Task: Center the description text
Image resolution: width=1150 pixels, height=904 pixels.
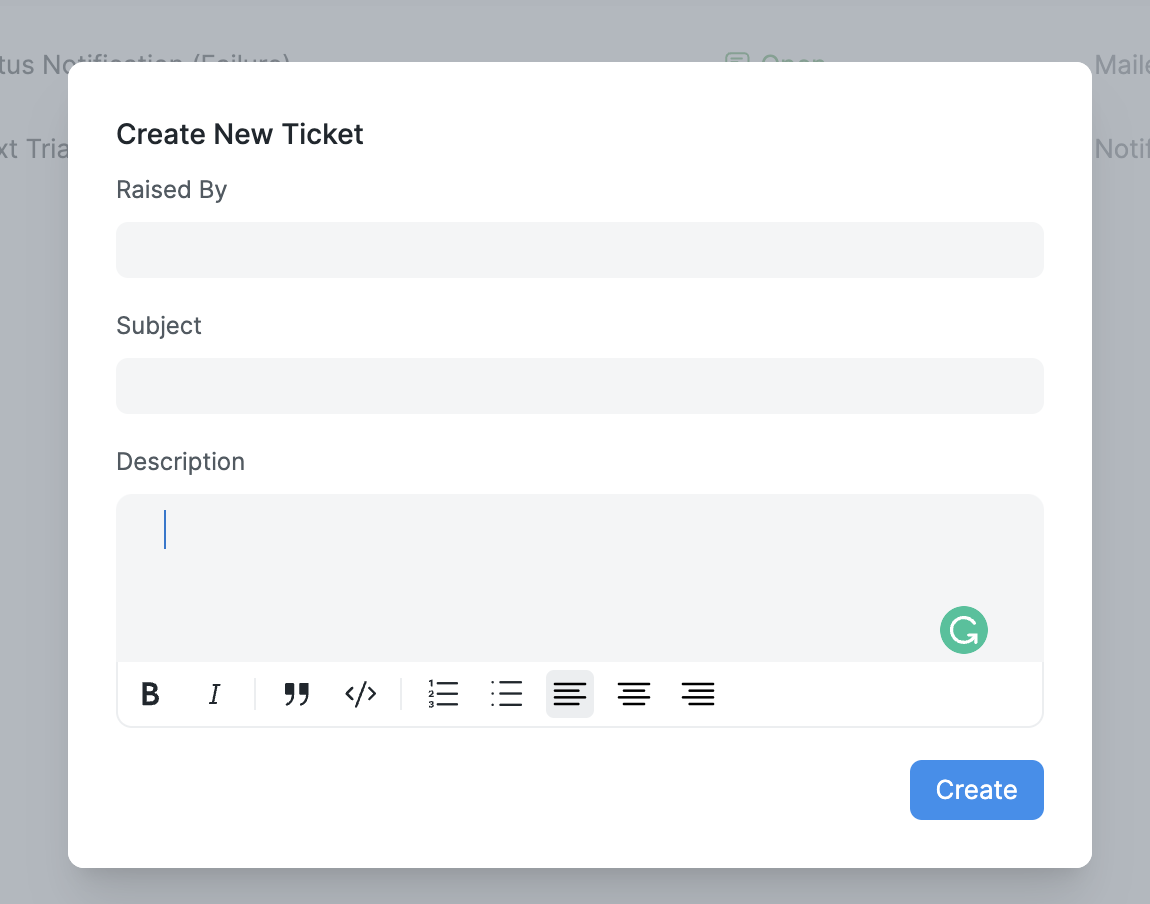Action: pyautogui.click(x=634, y=693)
